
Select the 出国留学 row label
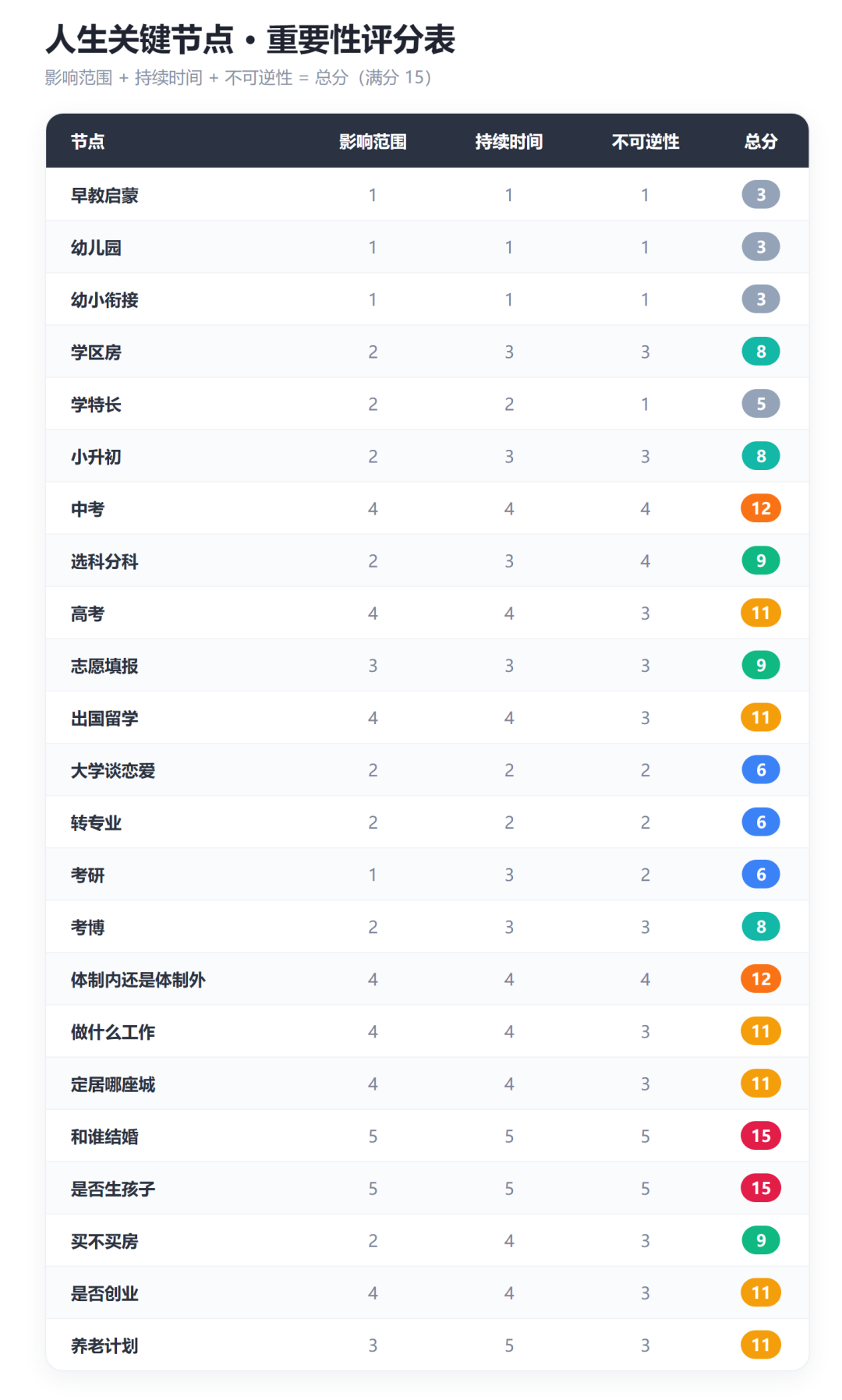pyautogui.click(x=104, y=718)
